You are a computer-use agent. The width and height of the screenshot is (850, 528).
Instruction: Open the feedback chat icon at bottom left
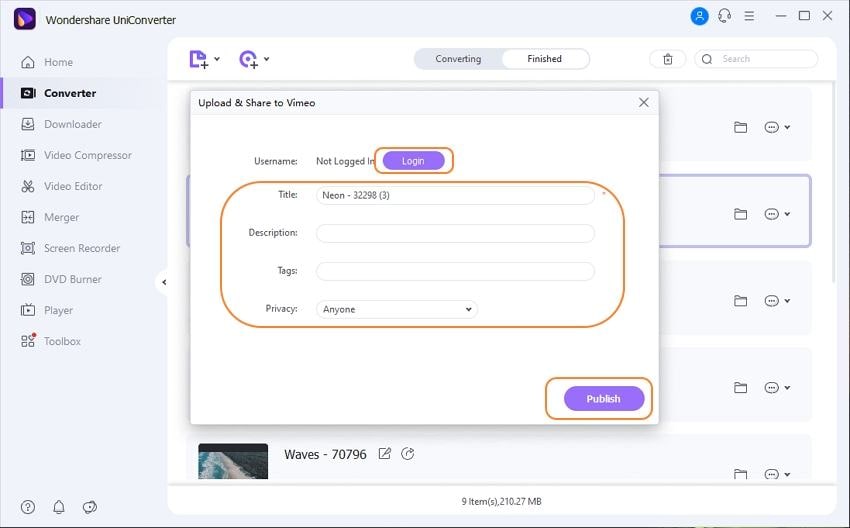[x=89, y=507]
